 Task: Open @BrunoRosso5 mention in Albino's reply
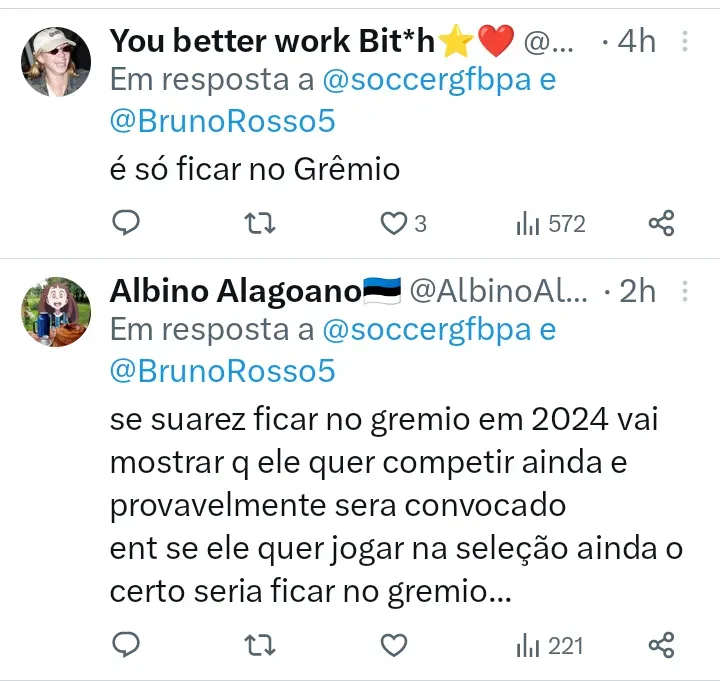pos(222,370)
